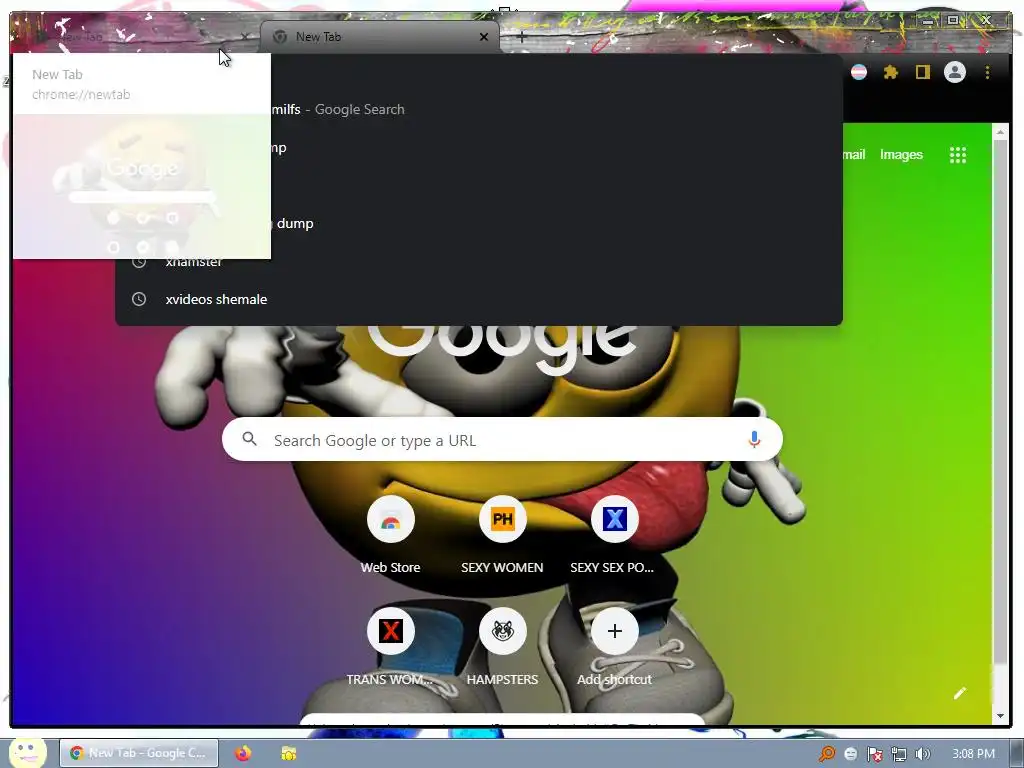
Task: Open the HAMPSTERS shortcut
Action: pyautogui.click(x=502, y=632)
